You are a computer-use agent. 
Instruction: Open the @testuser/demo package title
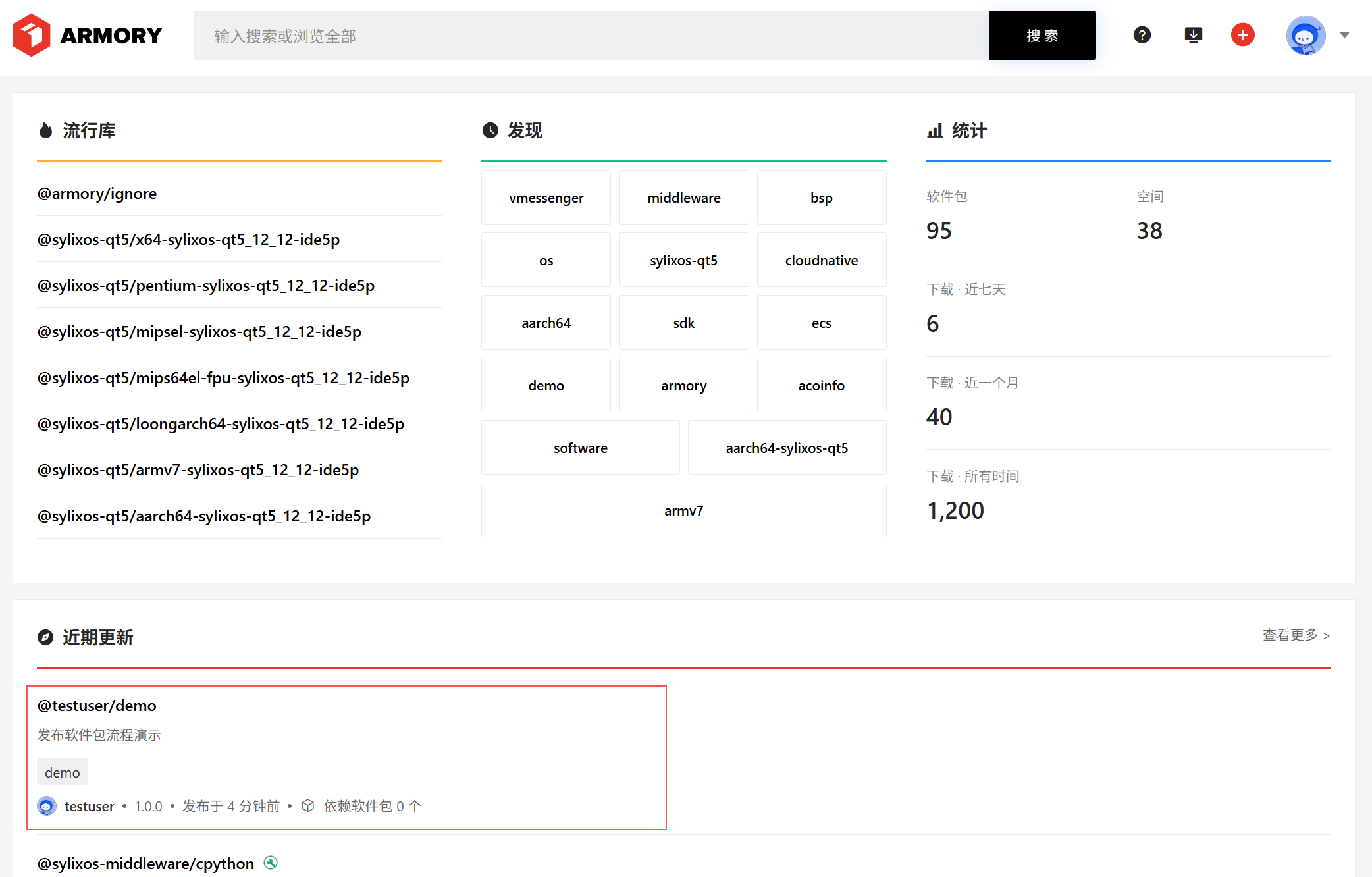point(97,706)
